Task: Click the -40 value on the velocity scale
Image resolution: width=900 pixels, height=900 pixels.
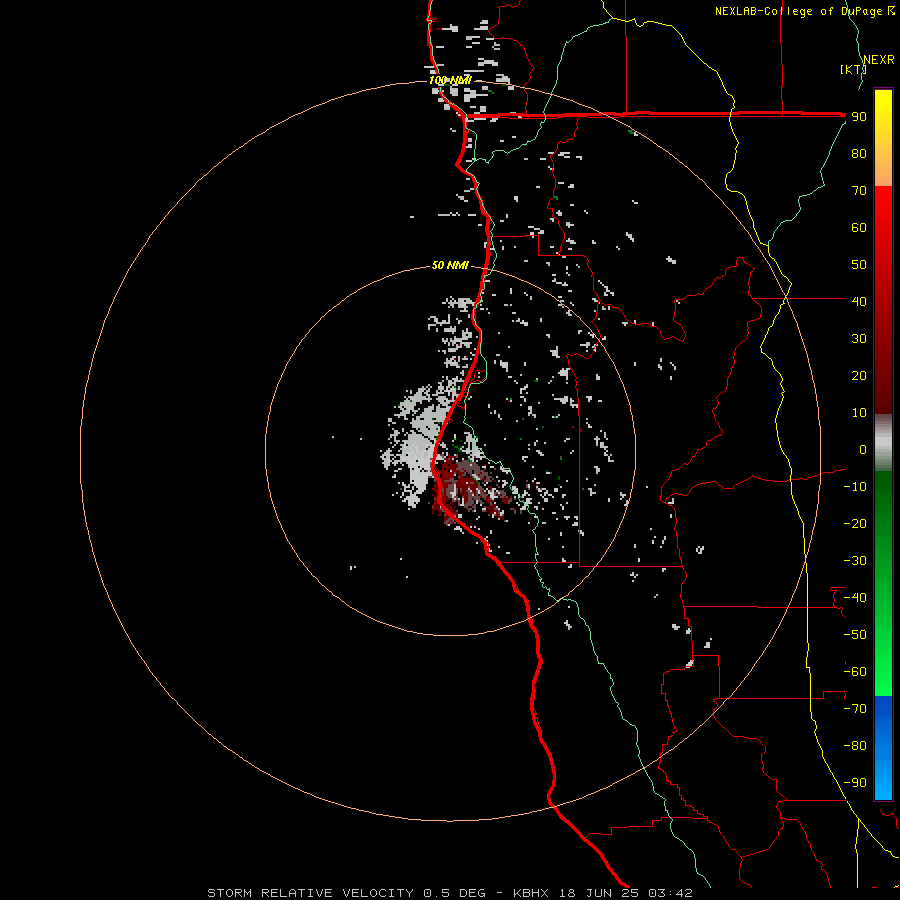Action: [x=855, y=598]
